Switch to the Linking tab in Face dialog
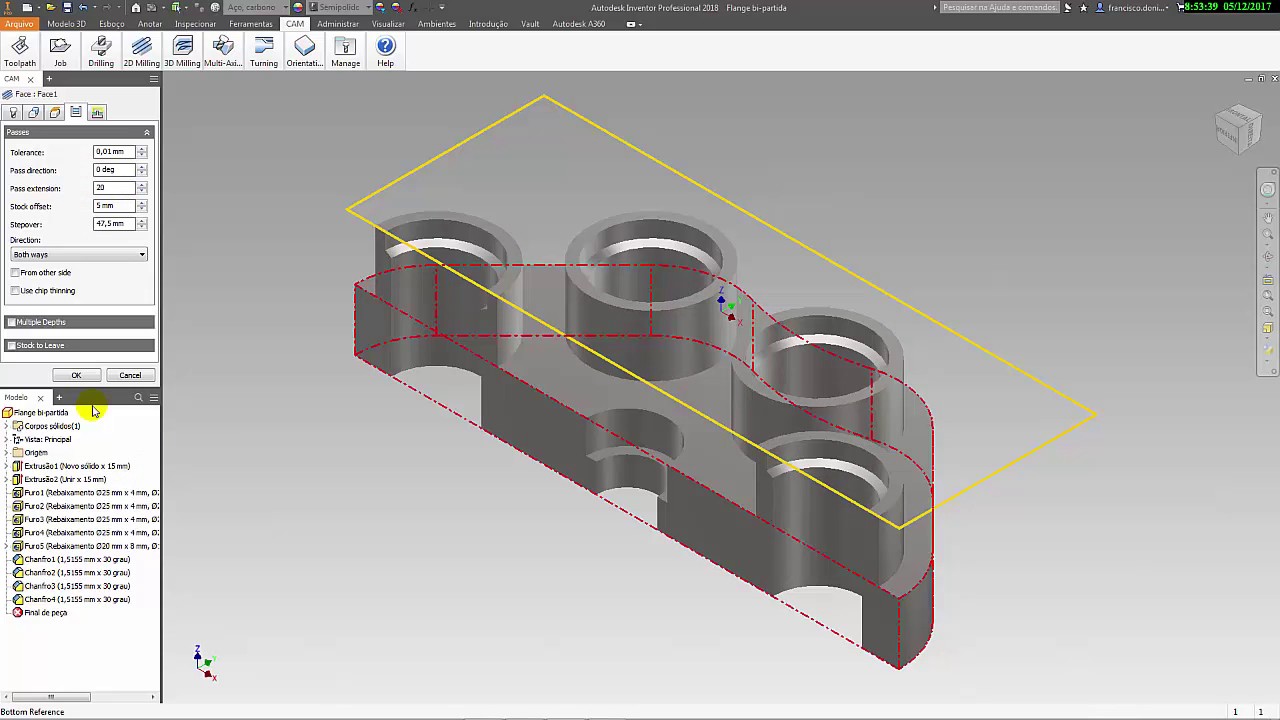 pos(97,113)
